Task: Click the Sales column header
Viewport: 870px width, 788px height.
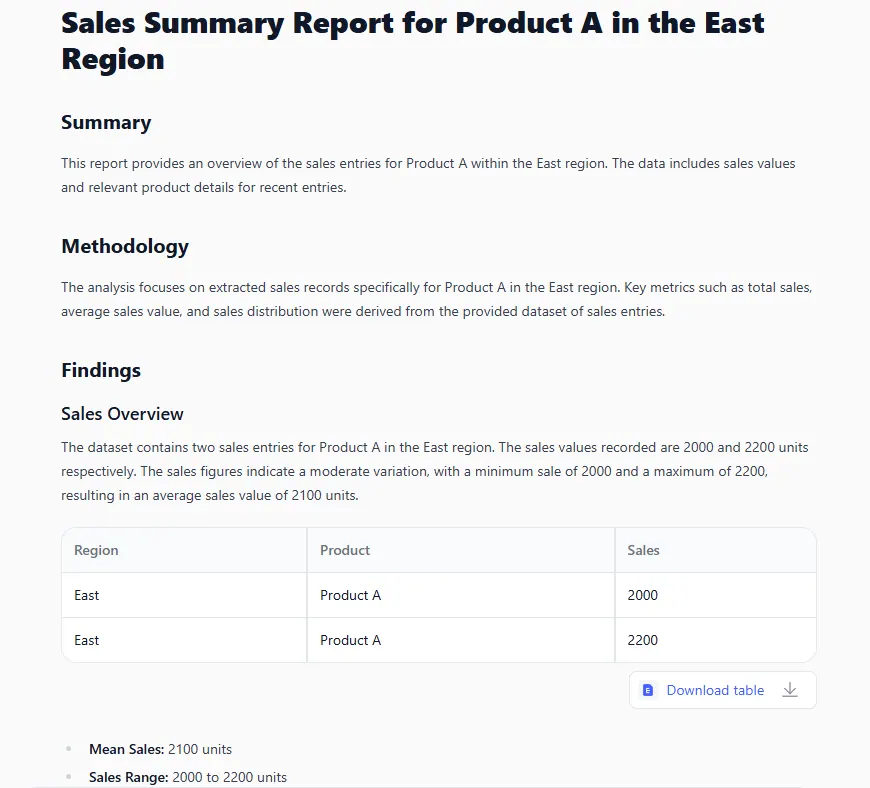Action: (x=643, y=550)
